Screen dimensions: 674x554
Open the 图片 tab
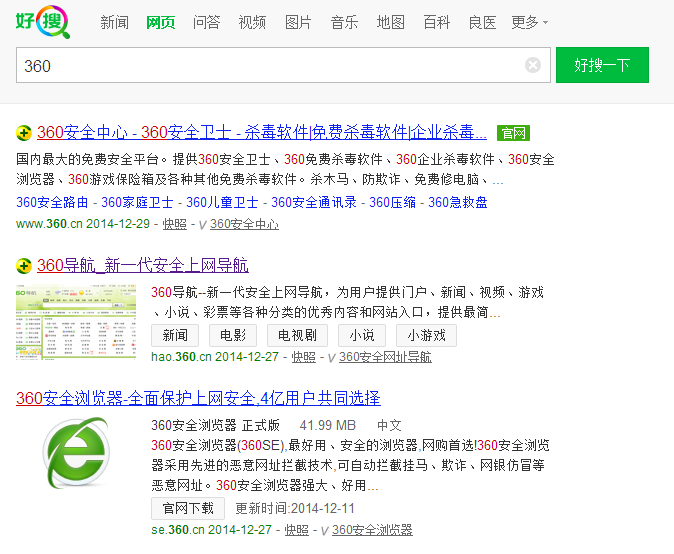click(x=298, y=22)
